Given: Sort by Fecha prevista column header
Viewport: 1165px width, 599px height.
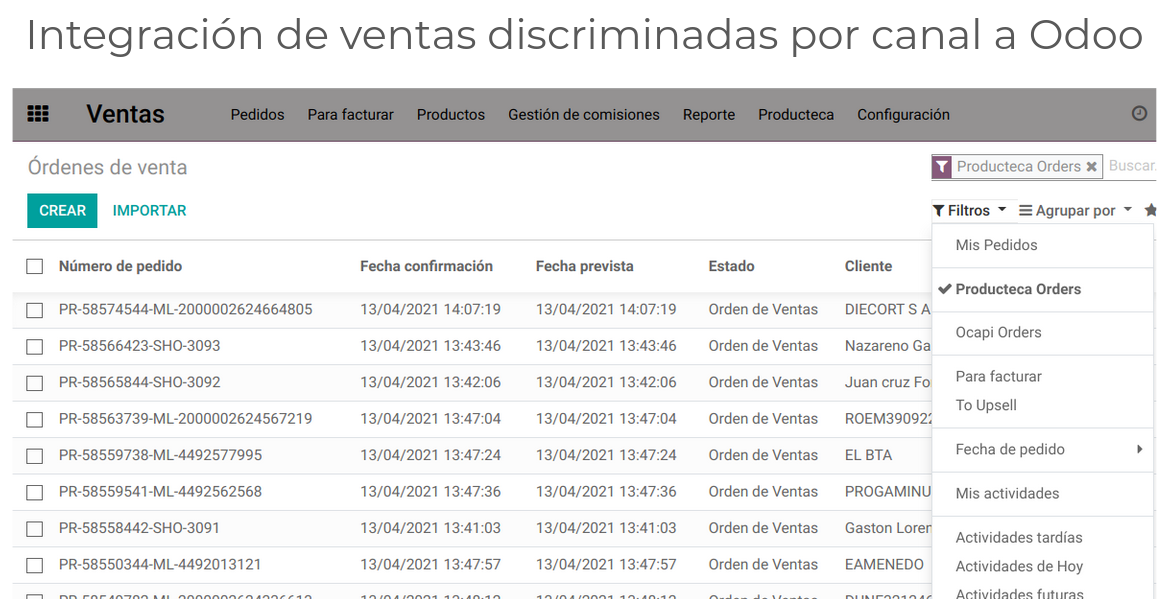Looking at the screenshot, I should click(x=585, y=266).
